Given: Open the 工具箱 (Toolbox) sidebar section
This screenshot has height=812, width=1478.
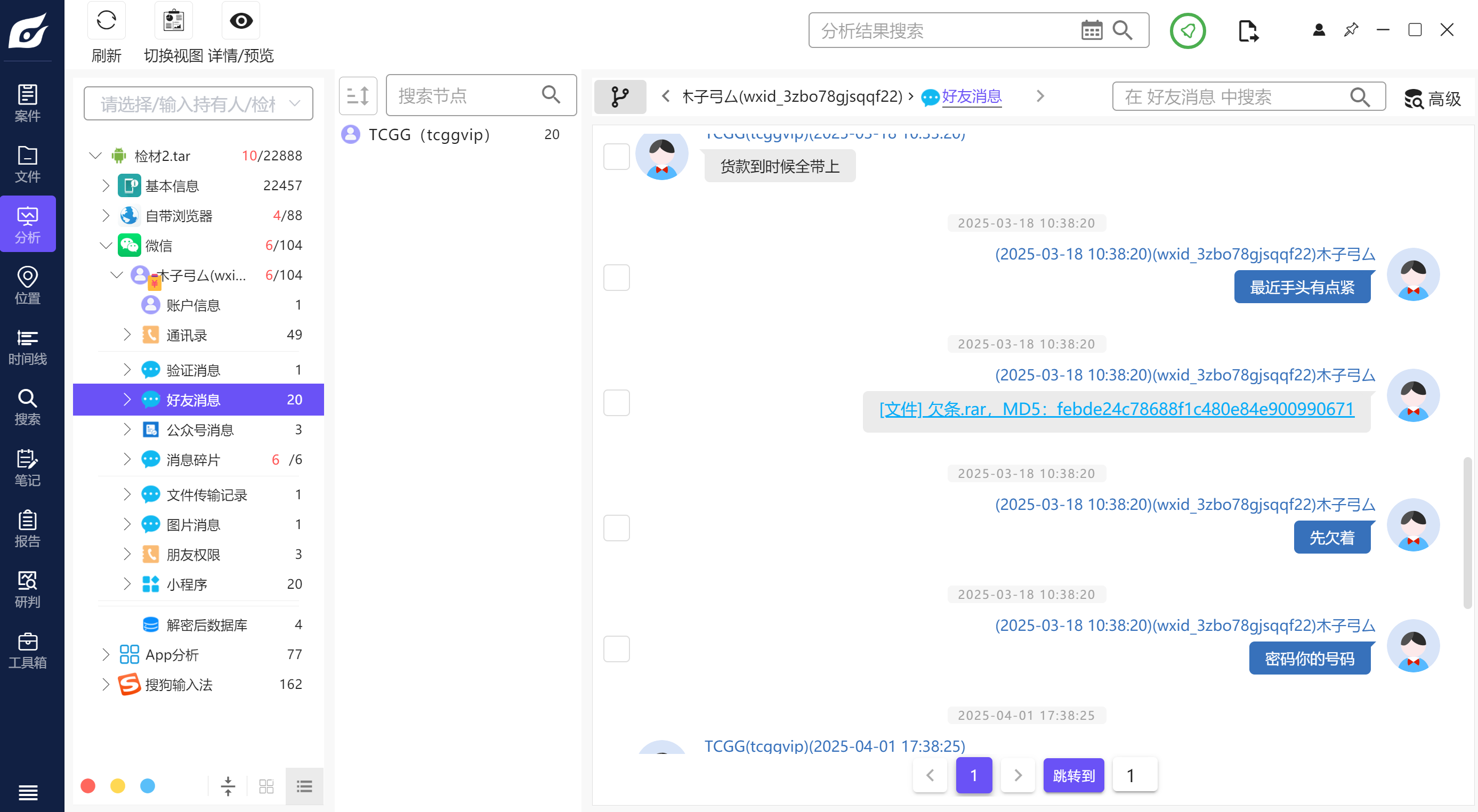Looking at the screenshot, I should coord(28,649).
